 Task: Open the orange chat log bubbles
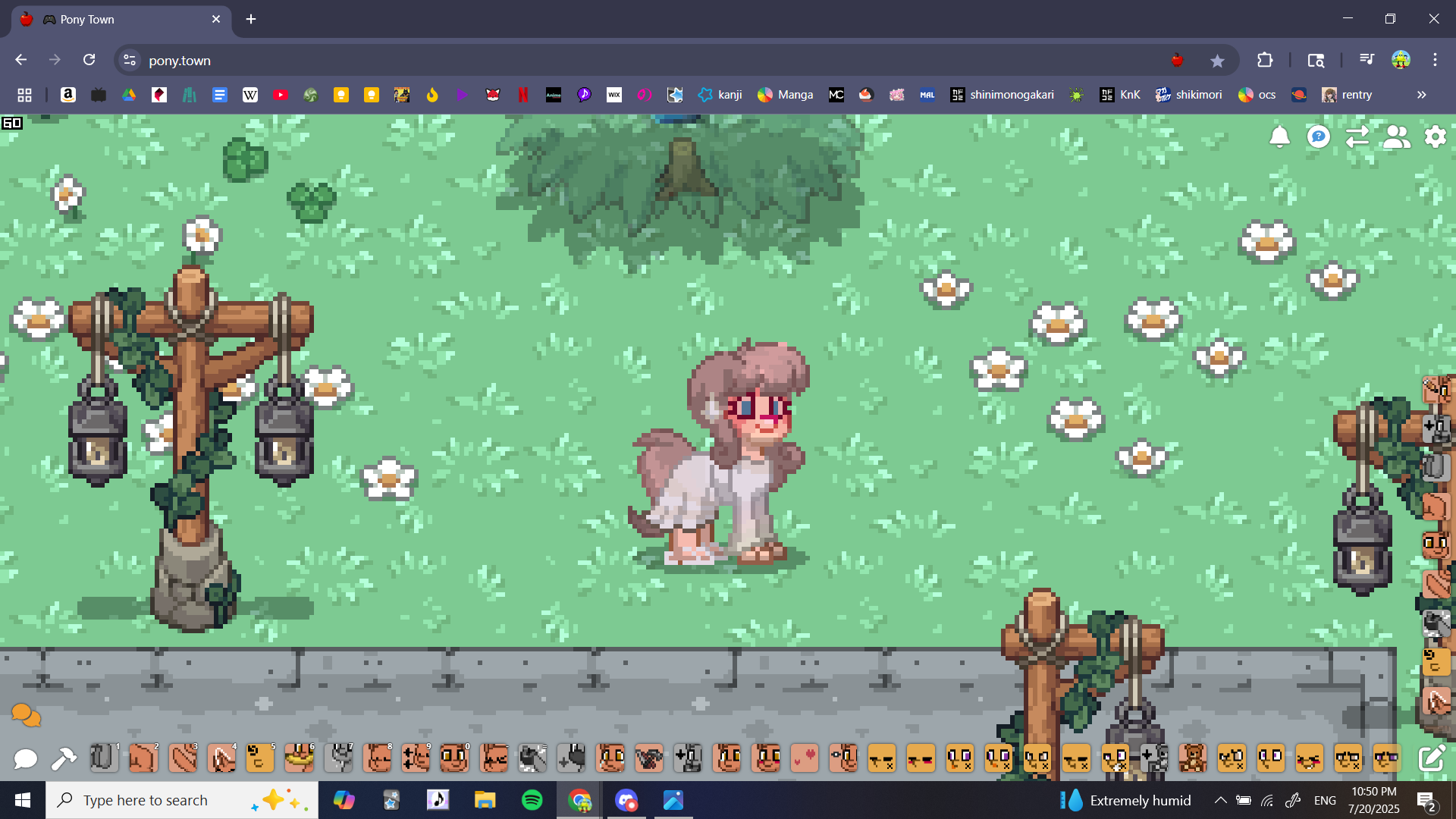pos(26,714)
